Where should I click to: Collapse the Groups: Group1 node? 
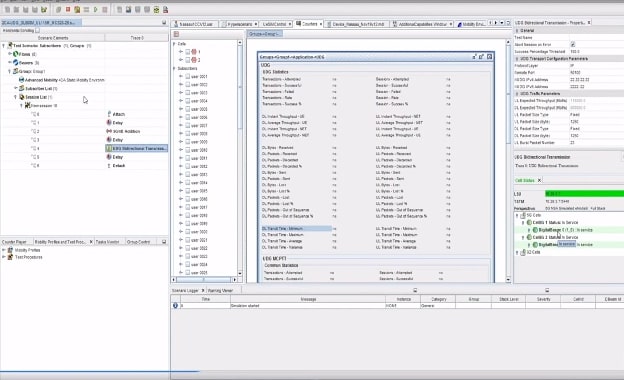(10, 71)
